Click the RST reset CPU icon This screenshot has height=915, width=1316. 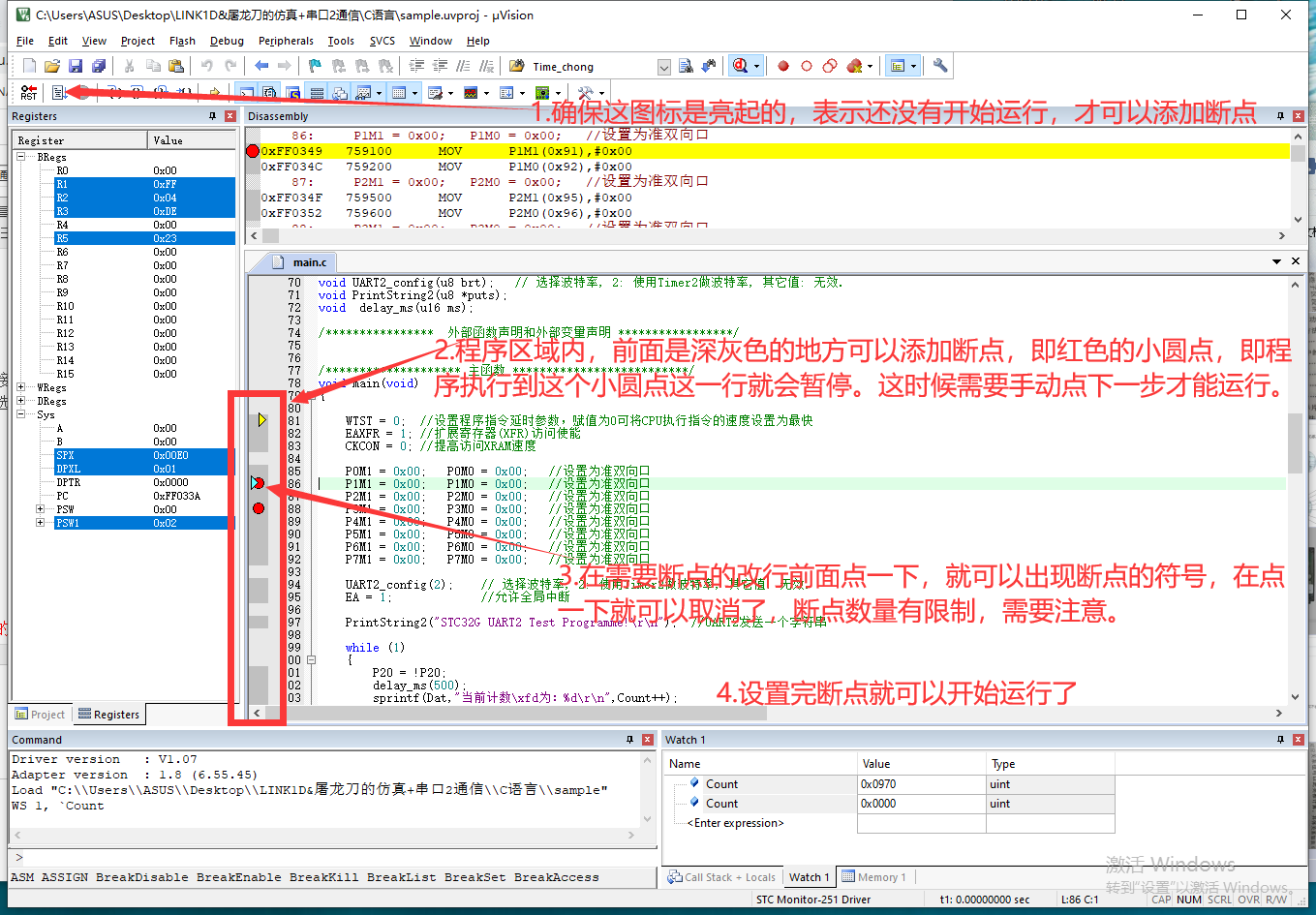pyautogui.click(x=29, y=93)
